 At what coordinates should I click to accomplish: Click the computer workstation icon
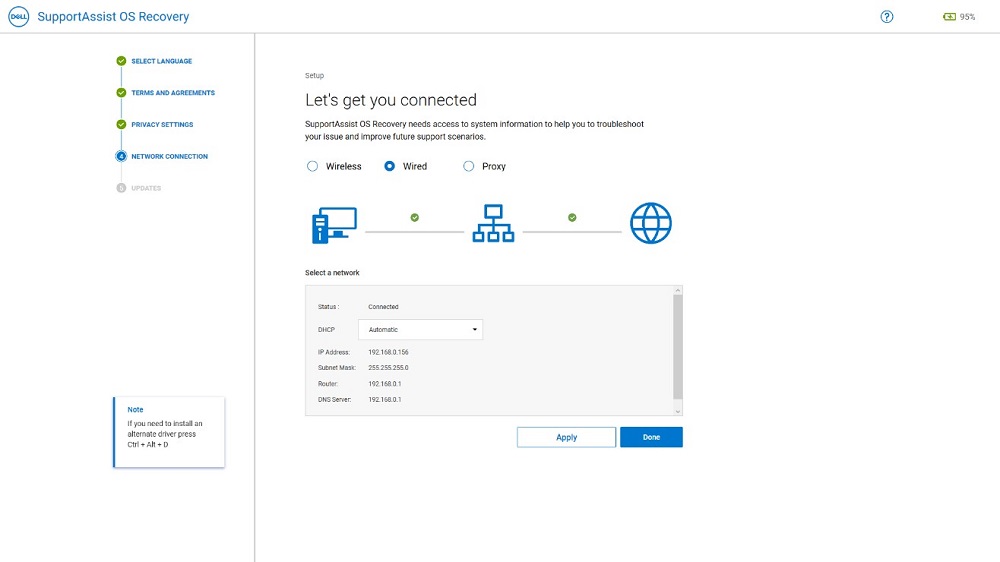[x=334, y=225]
